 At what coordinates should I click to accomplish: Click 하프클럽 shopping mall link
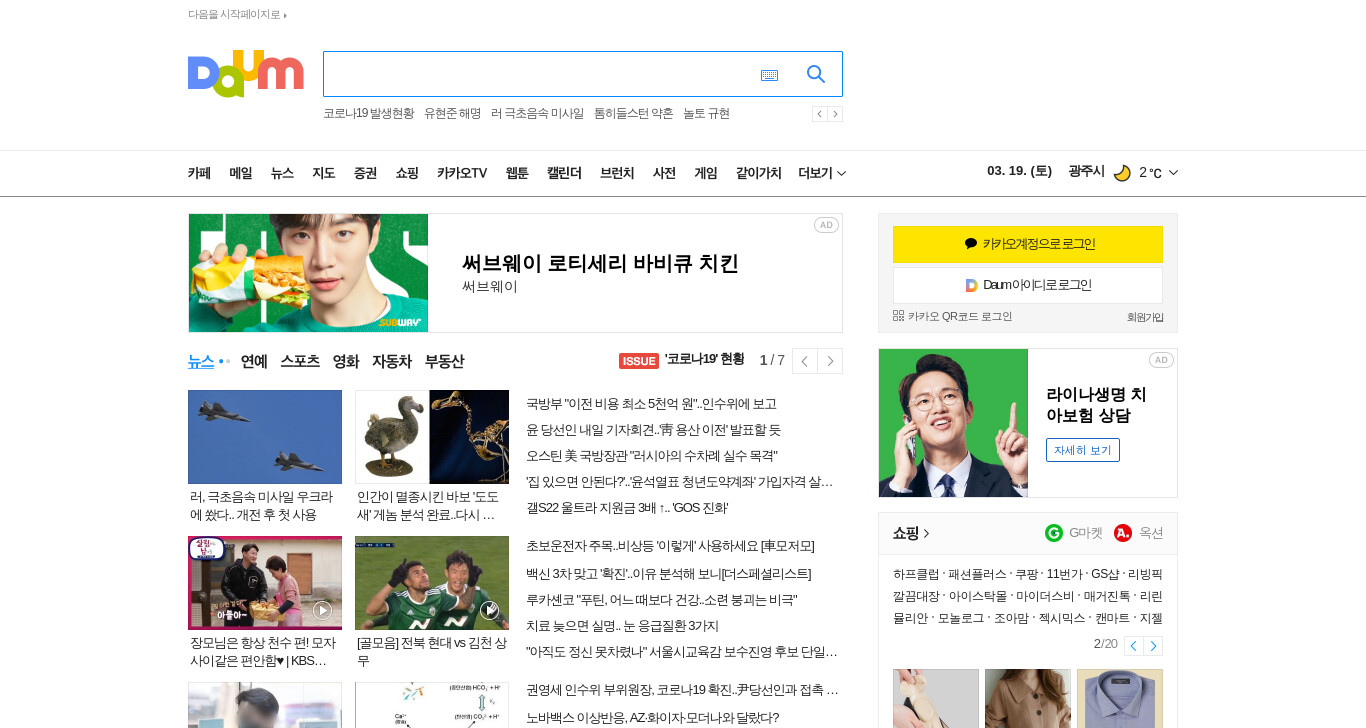916,574
